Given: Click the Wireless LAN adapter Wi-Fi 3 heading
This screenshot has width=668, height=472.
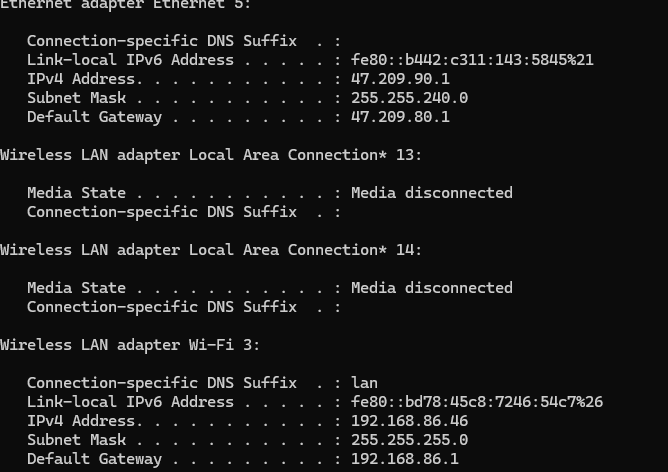Looking at the screenshot, I should (130, 345).
